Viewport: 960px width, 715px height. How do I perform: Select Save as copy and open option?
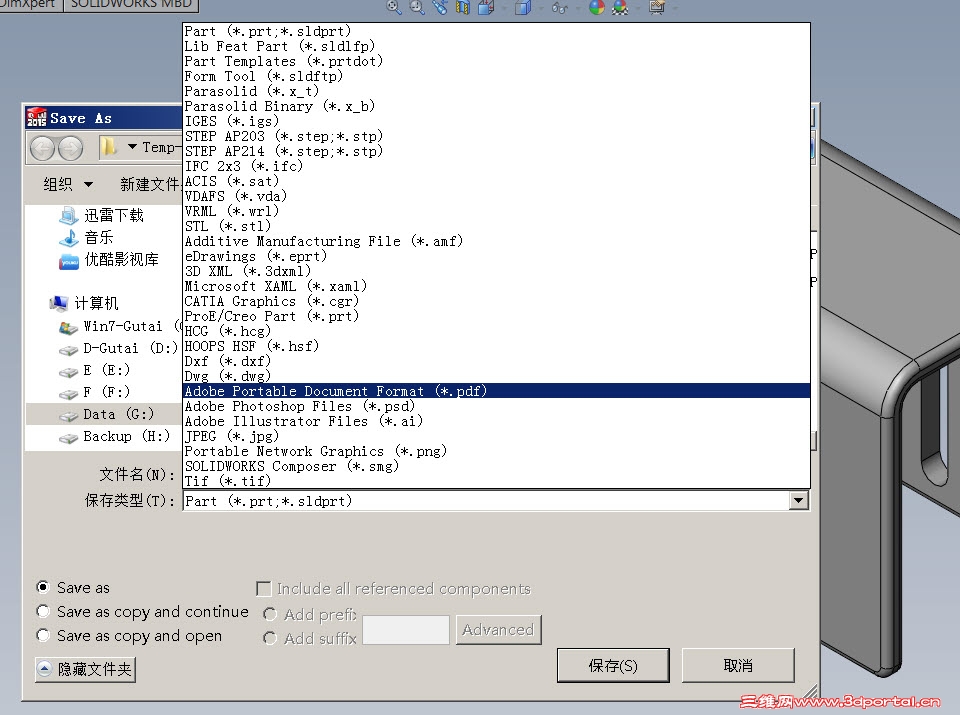pos(43,635)
